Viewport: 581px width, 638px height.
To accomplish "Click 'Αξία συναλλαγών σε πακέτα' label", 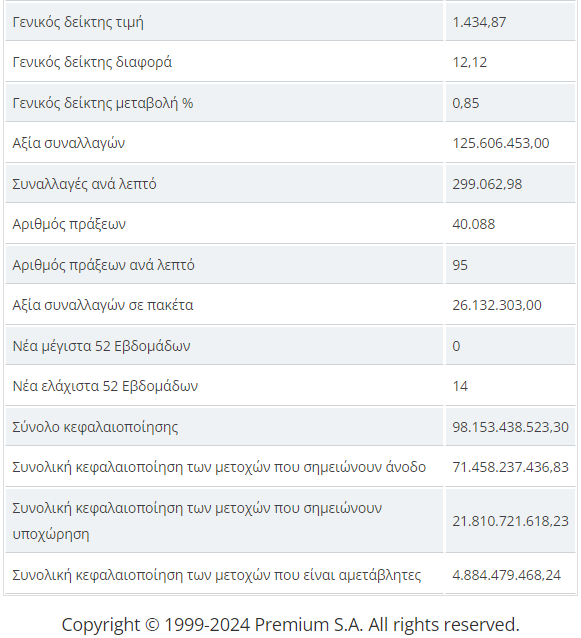I will pos(103,305).
